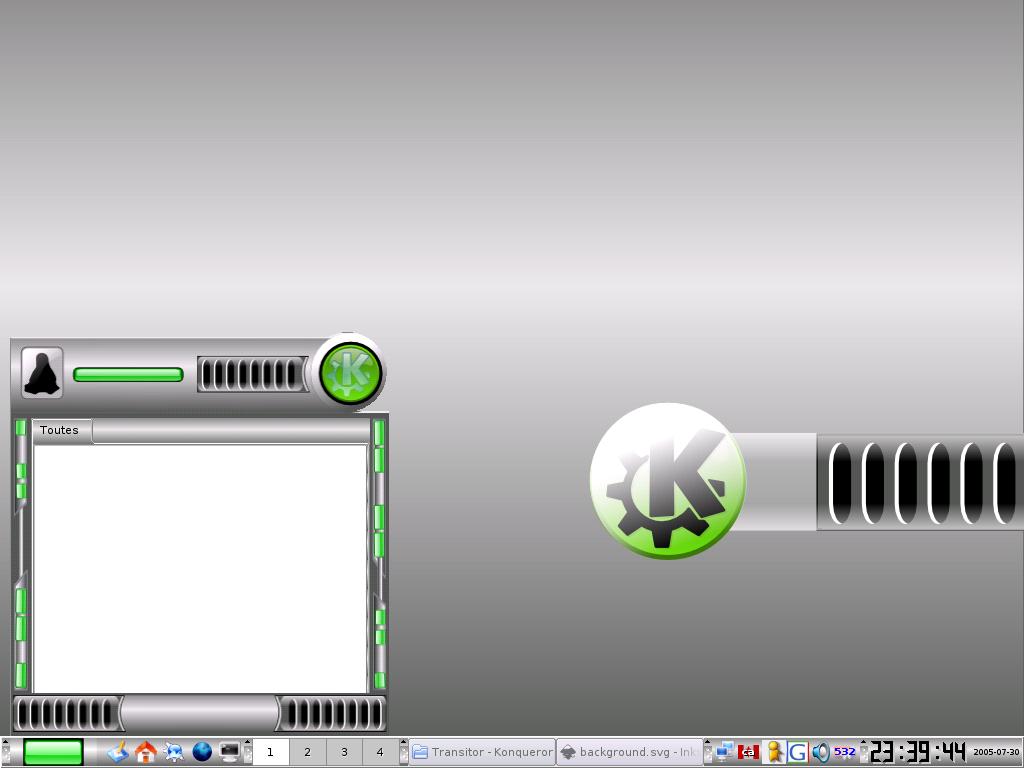Launch the desktop access icon with a pencil
This screenshot has height=768, width=1024.
click(x=118, y=752)
